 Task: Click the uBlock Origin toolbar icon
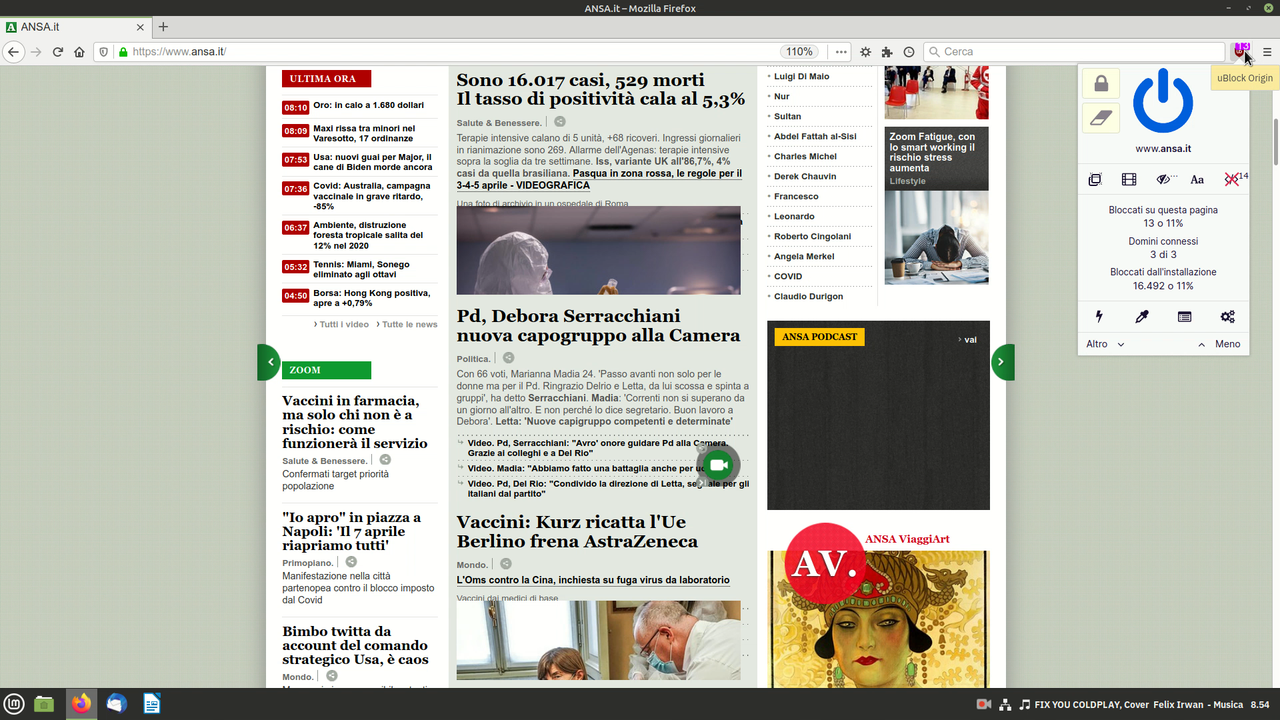tap(1241, 51)
